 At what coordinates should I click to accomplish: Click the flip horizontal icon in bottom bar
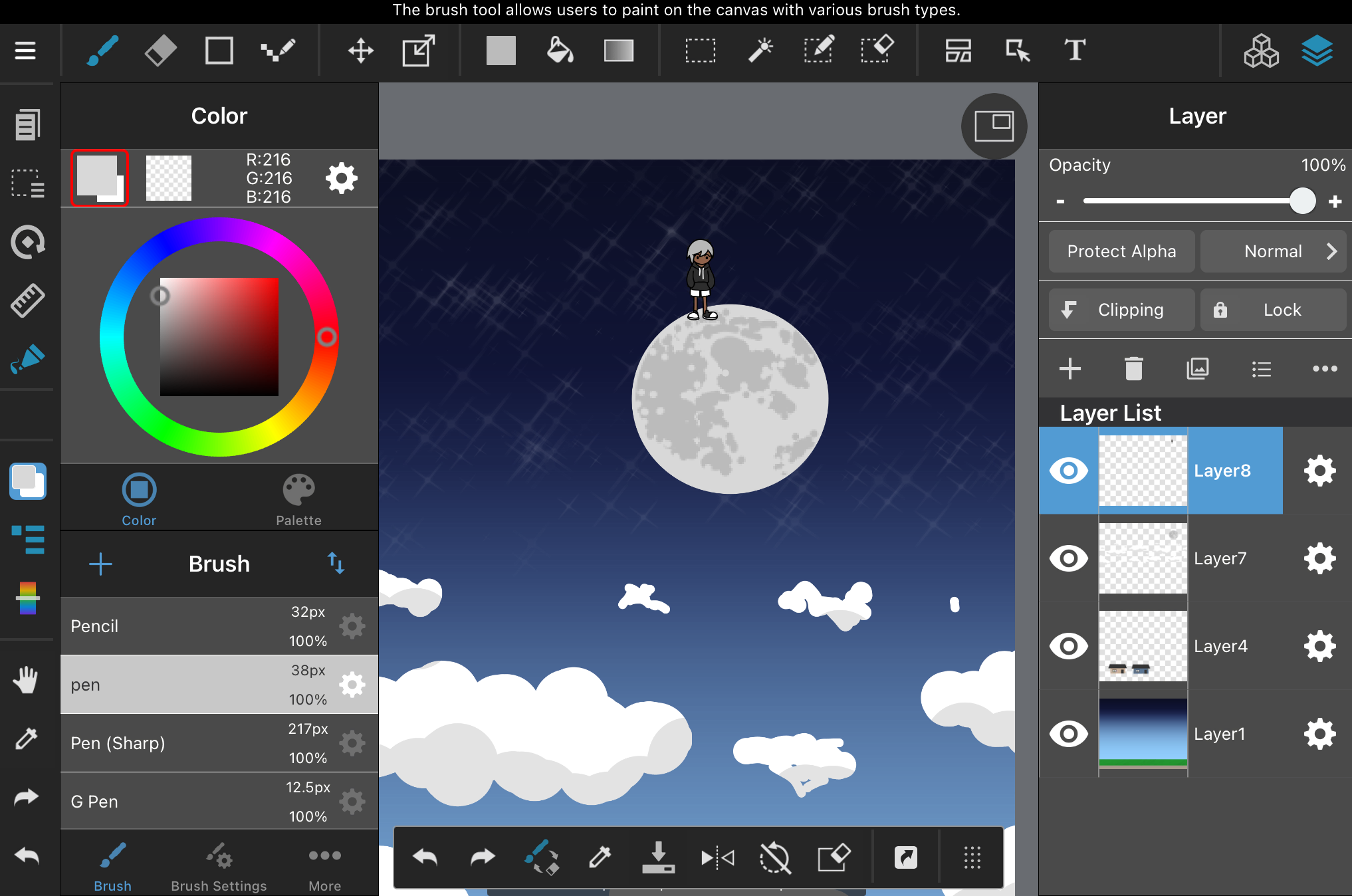click(717, 858)
